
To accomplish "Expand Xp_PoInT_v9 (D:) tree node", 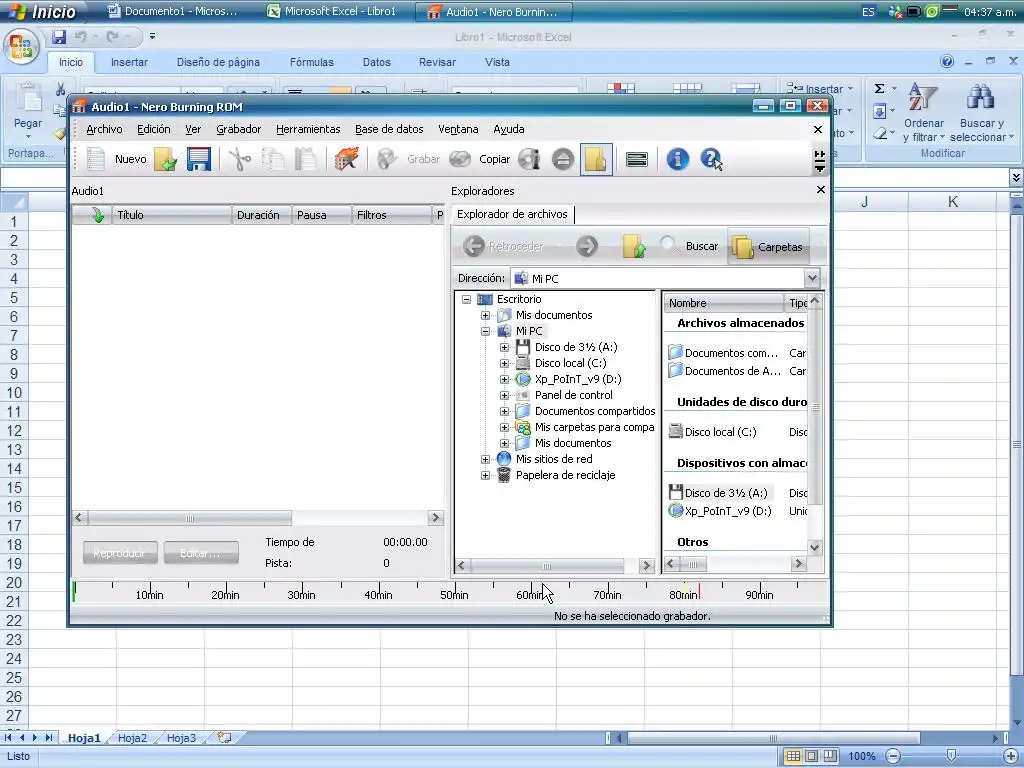I will click(504, 379).
